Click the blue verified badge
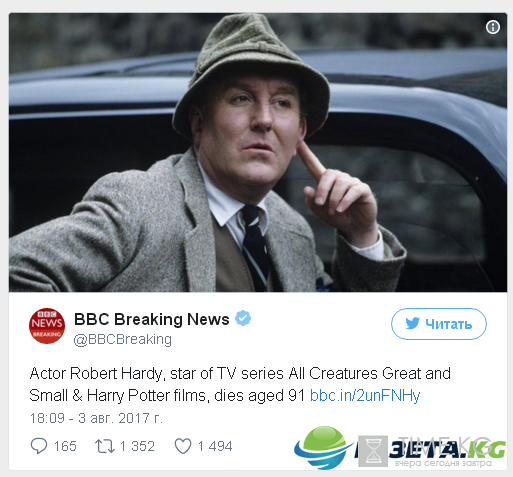513x477 pixels. [243, 318]
